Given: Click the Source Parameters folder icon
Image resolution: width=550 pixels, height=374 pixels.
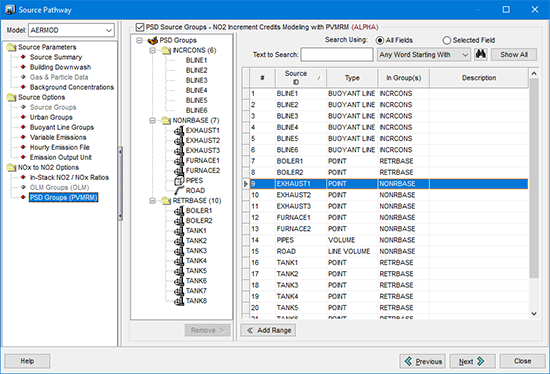Looking at the screenshot, I should coord(12,47).
